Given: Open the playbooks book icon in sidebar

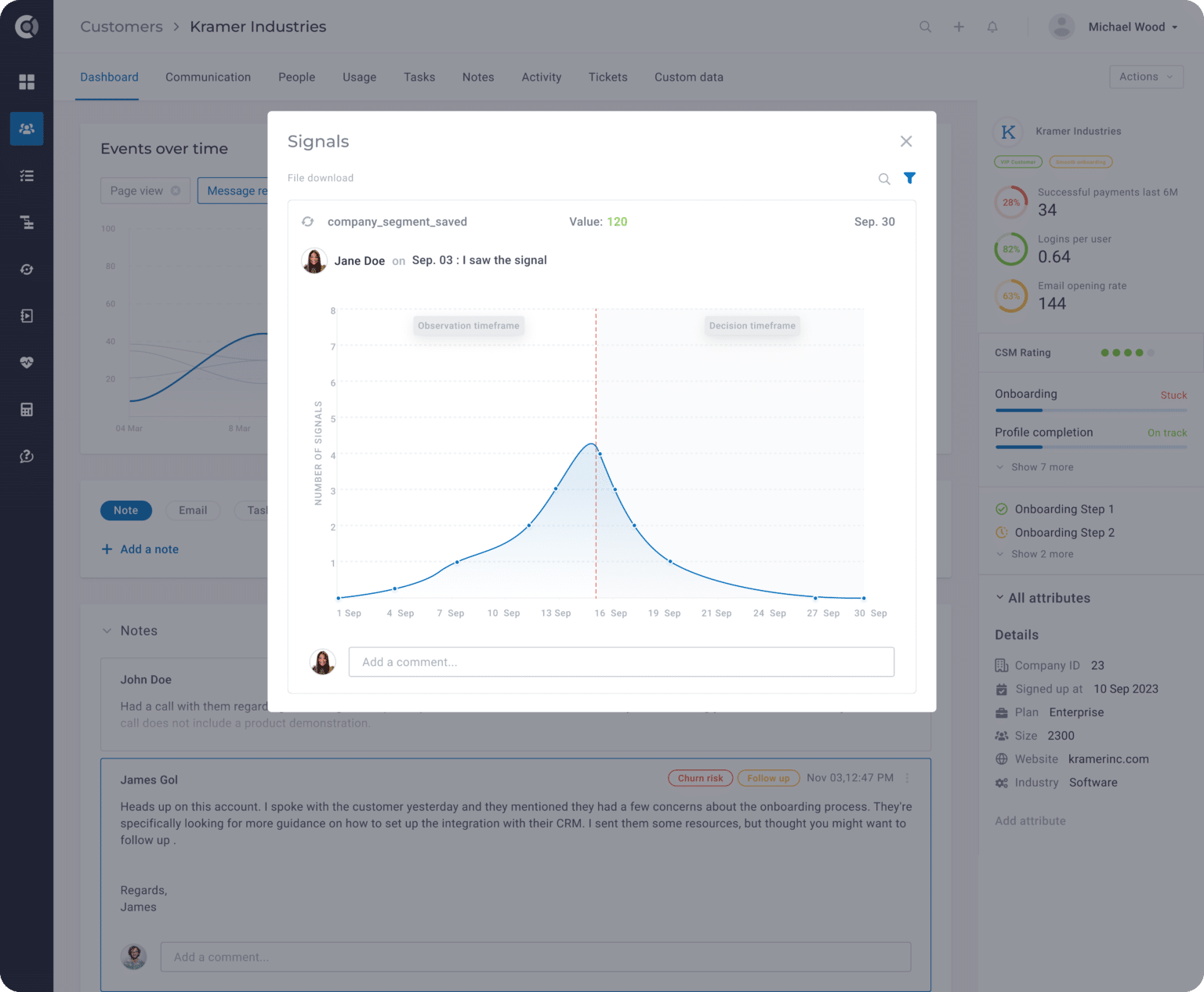Looking at the screenshot, I should (27, 316).
